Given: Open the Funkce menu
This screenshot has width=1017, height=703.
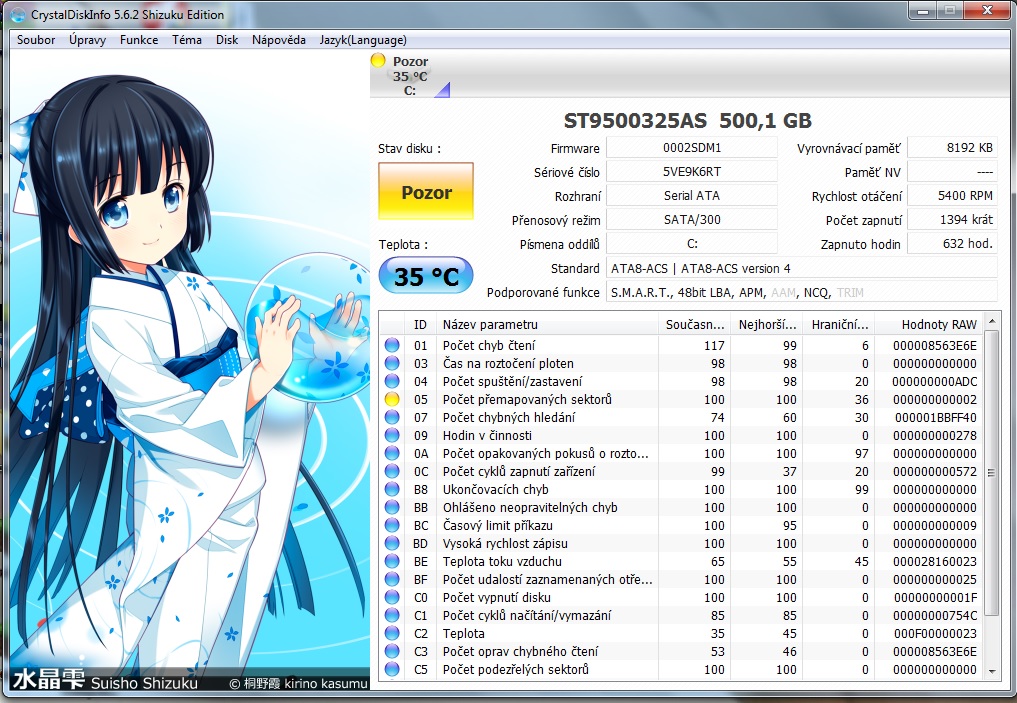Looking at the screenshot, I should tap(139, 40).
